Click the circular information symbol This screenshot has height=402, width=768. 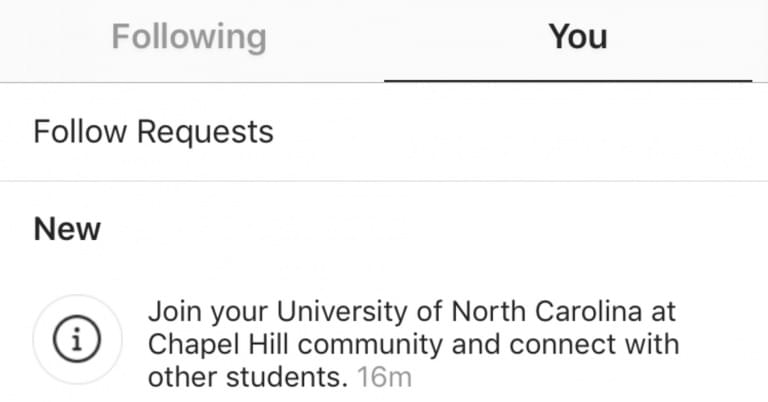click(x=77, y=339)
